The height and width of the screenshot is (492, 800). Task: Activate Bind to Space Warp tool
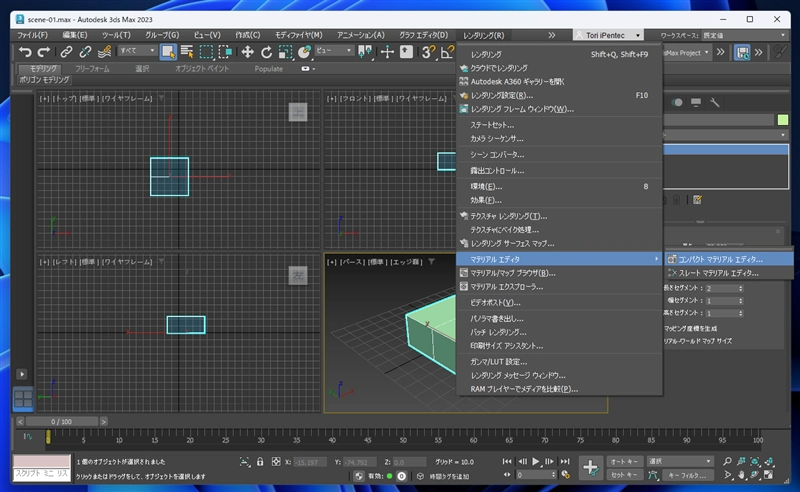tap(105, 52)
